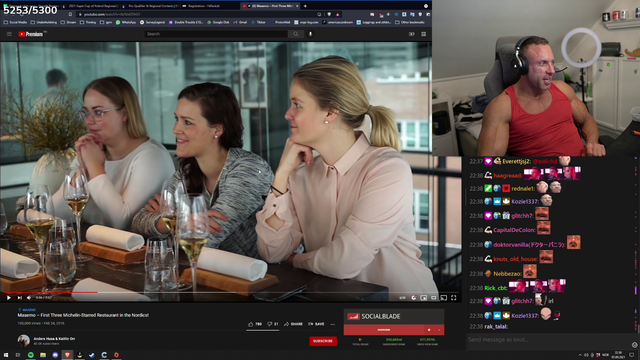Enable miniplayer mode
This screenshot has width=640, height=360.
point(424,298)
